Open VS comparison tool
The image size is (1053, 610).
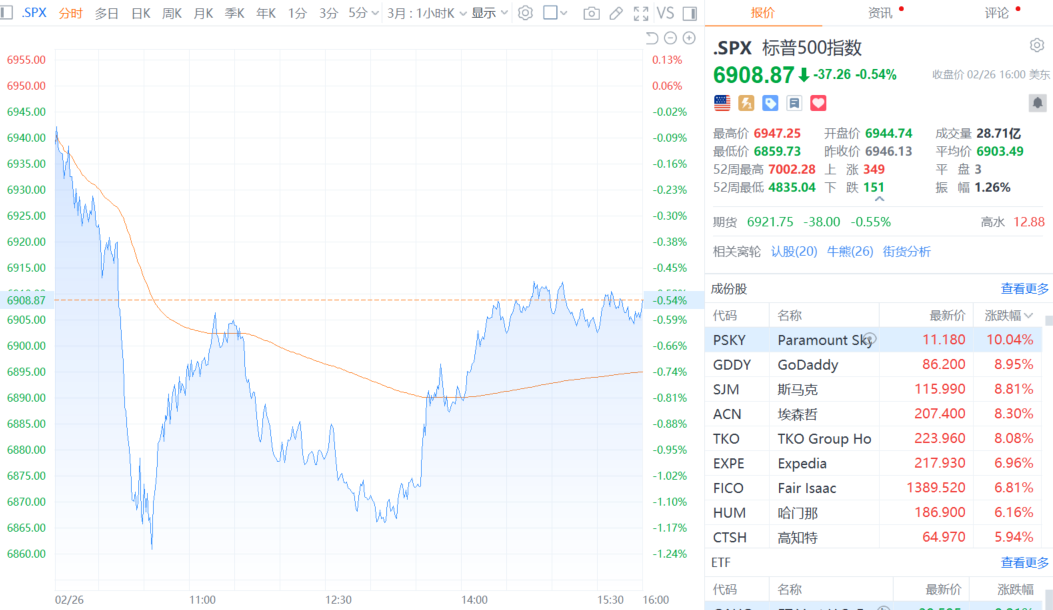(x=666, y=13)
